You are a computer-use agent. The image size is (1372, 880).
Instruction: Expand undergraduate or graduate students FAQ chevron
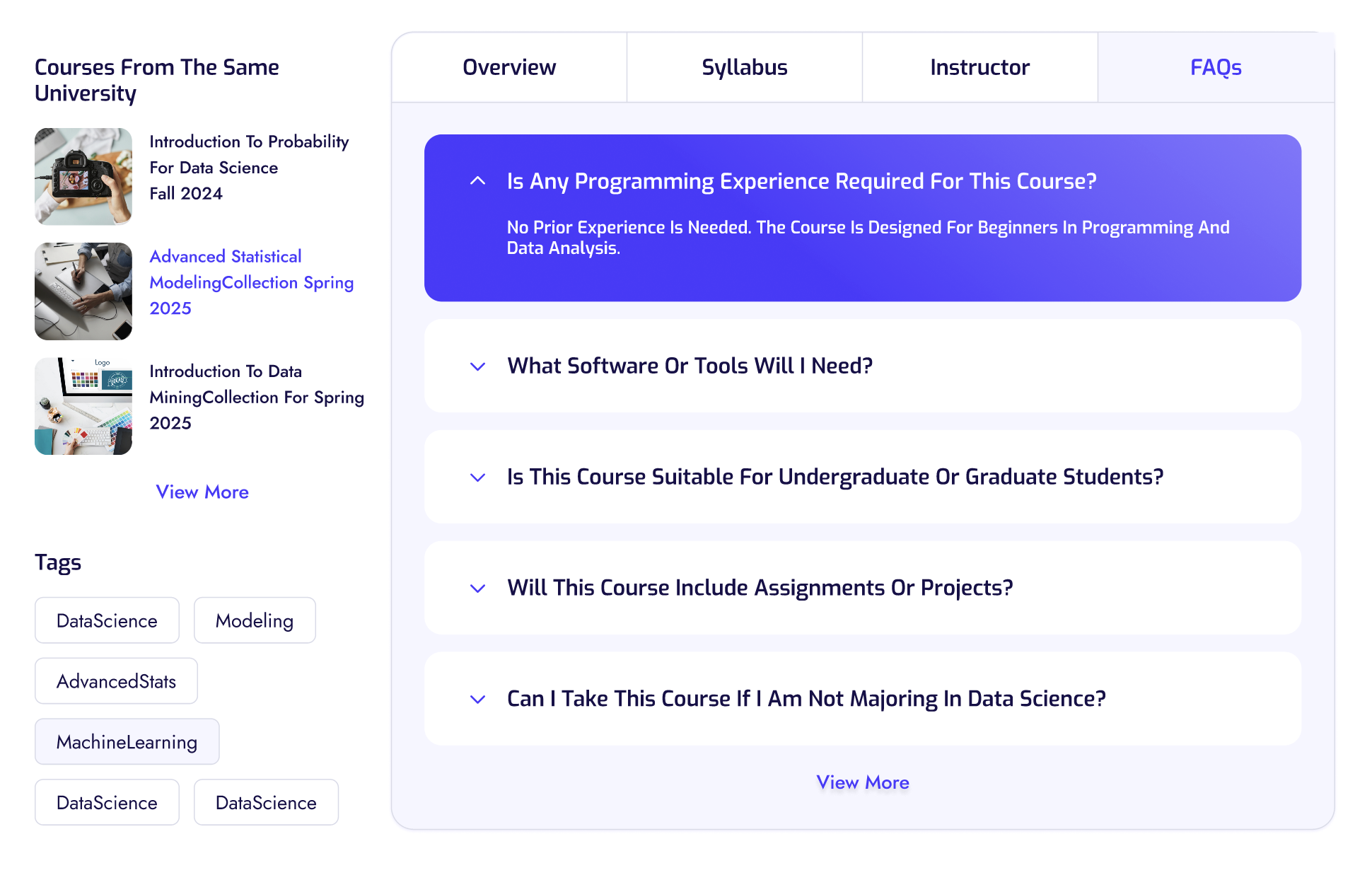click(x=478, y=477)
